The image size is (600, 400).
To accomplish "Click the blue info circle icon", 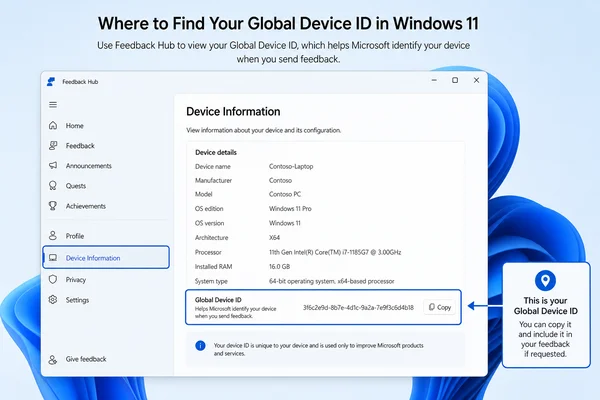I will (x=200, y=346).
